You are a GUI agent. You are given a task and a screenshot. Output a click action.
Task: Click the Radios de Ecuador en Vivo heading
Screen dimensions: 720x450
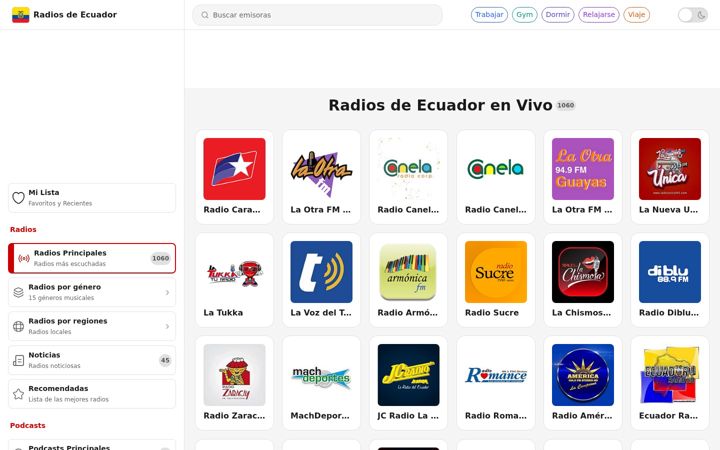pyautogui.click(x=440, y=105)
